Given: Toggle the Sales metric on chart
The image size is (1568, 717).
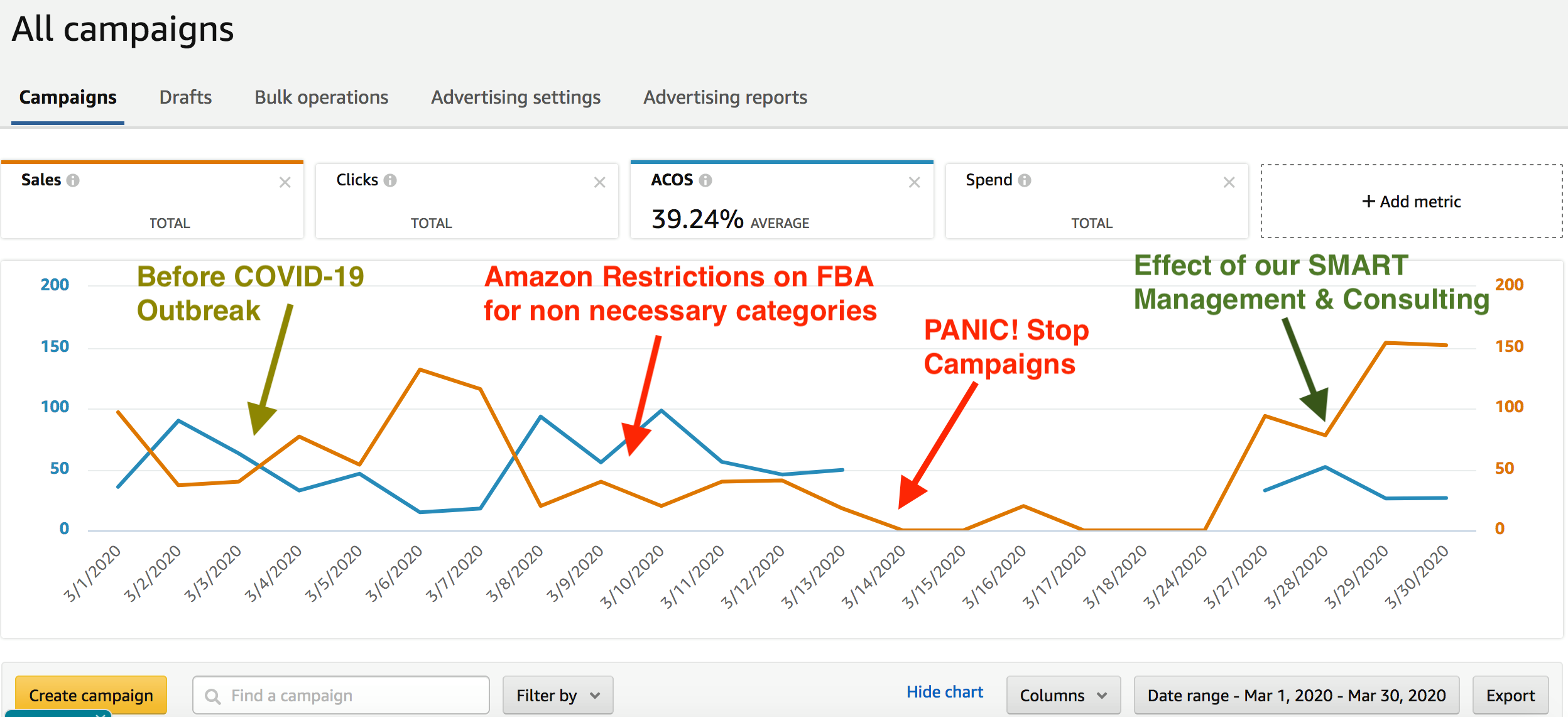Looking at the screenshot, I should 152,200.
